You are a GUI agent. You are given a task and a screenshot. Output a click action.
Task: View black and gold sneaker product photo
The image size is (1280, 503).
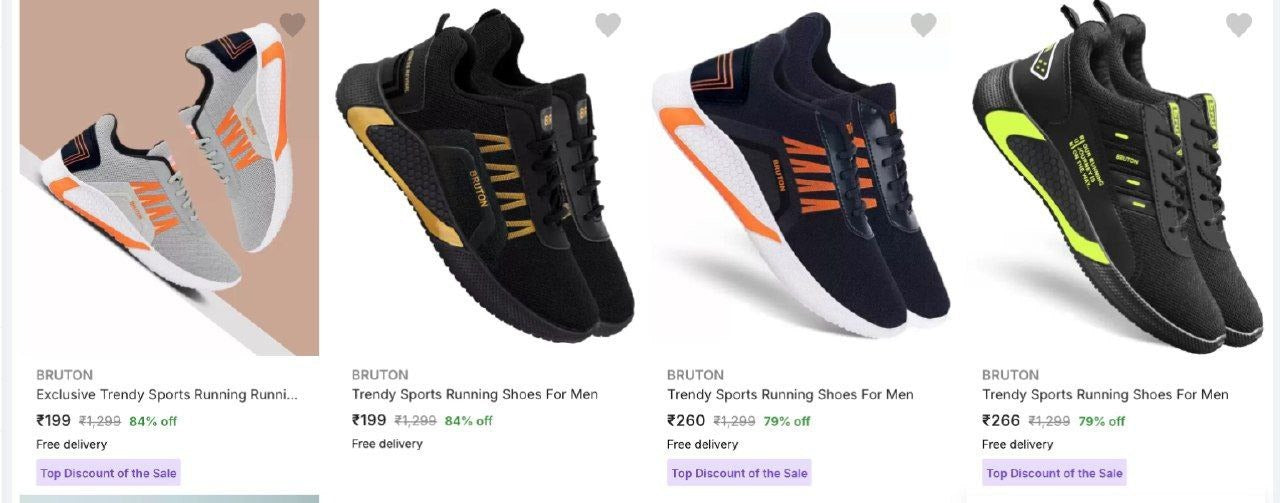coord(485,180)
